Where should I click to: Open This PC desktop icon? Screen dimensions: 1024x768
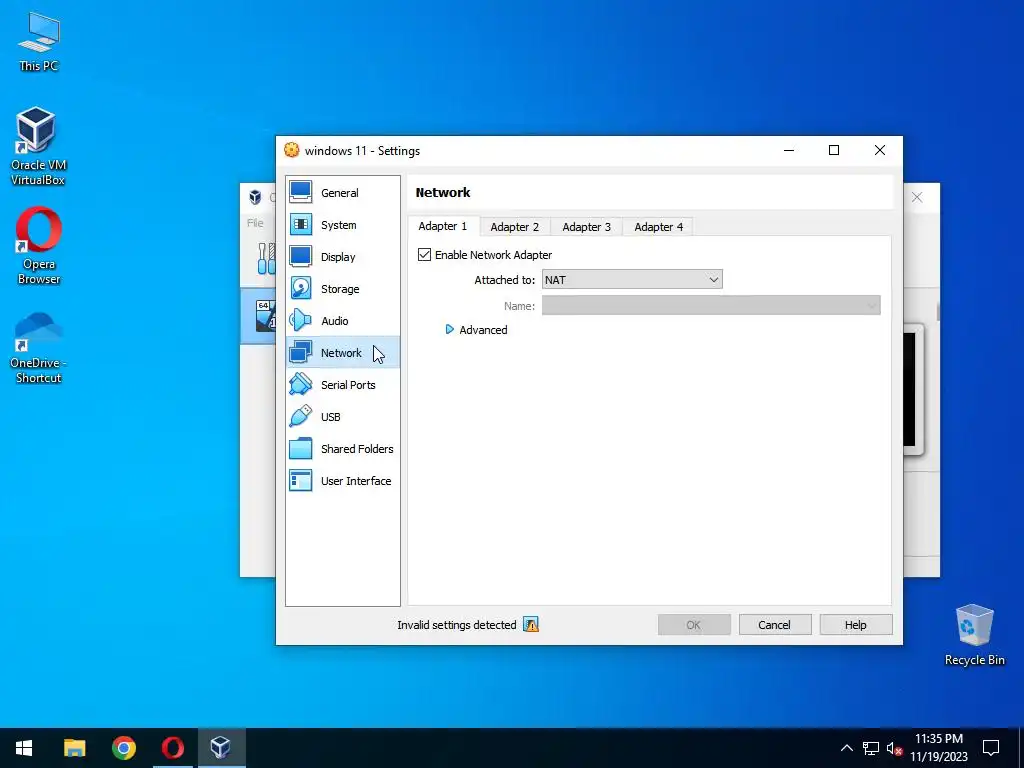tap(39, 42)
